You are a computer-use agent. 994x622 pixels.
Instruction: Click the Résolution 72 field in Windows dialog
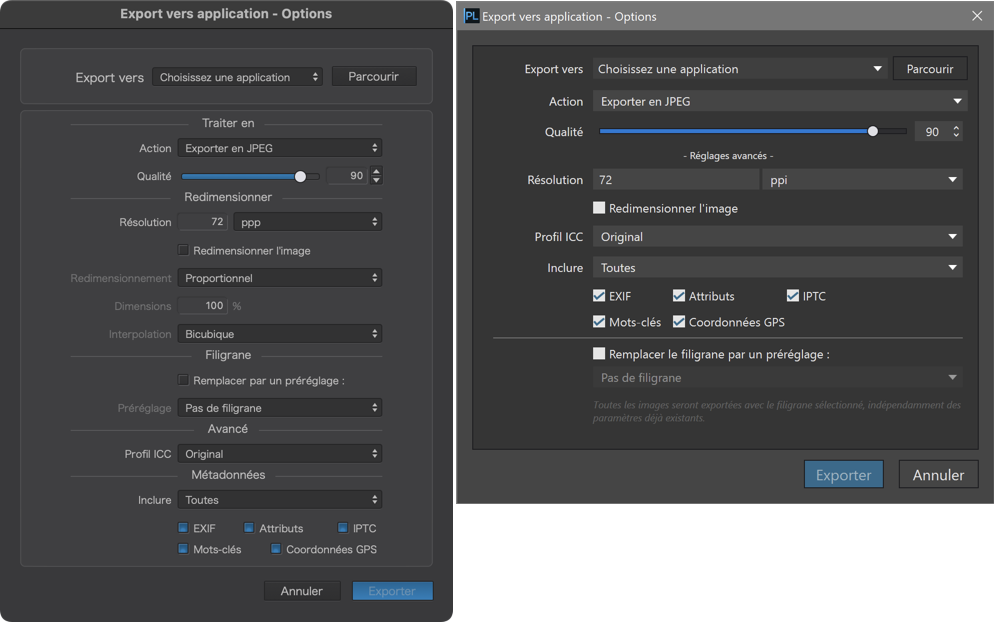(676, 179)
